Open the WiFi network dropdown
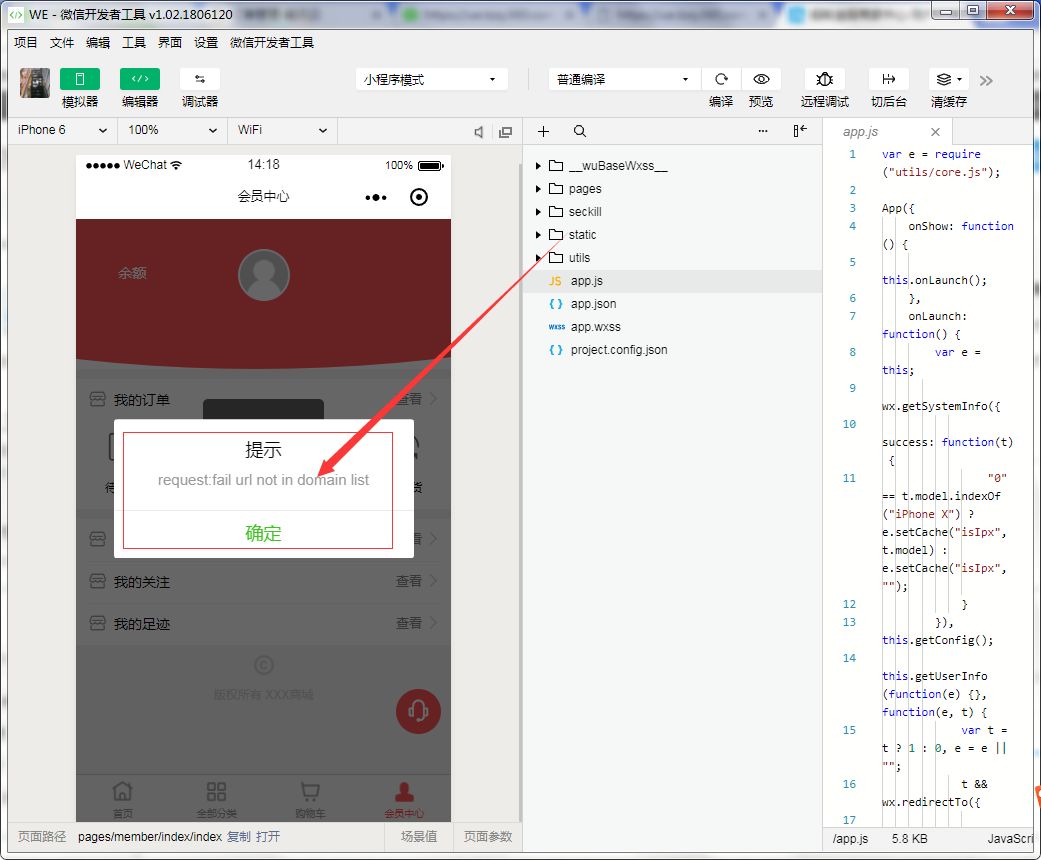This screenshot has height=860, width=1041. [283, 130]
